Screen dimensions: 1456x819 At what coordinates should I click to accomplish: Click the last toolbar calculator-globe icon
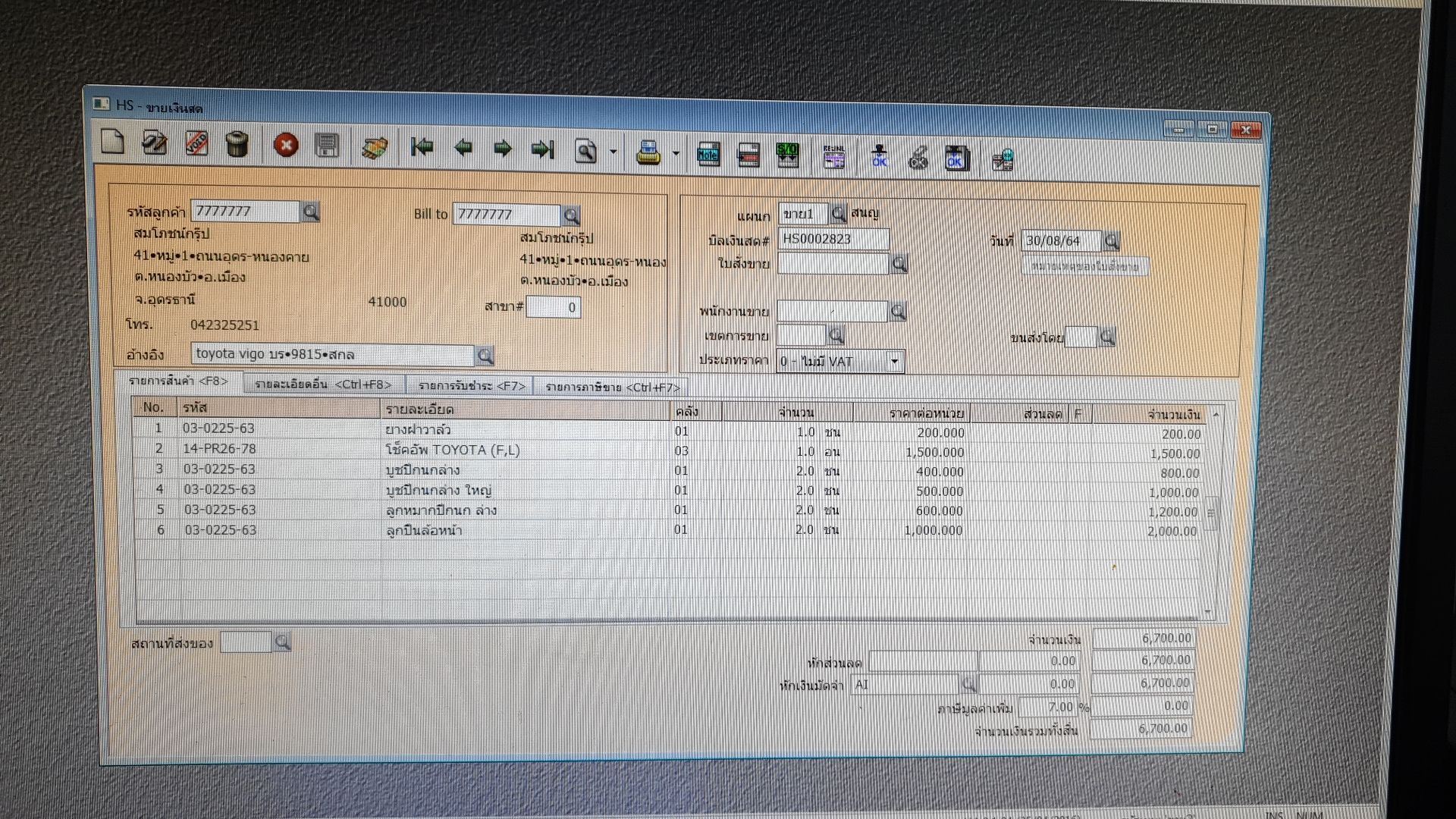(x=1003, y=159)
